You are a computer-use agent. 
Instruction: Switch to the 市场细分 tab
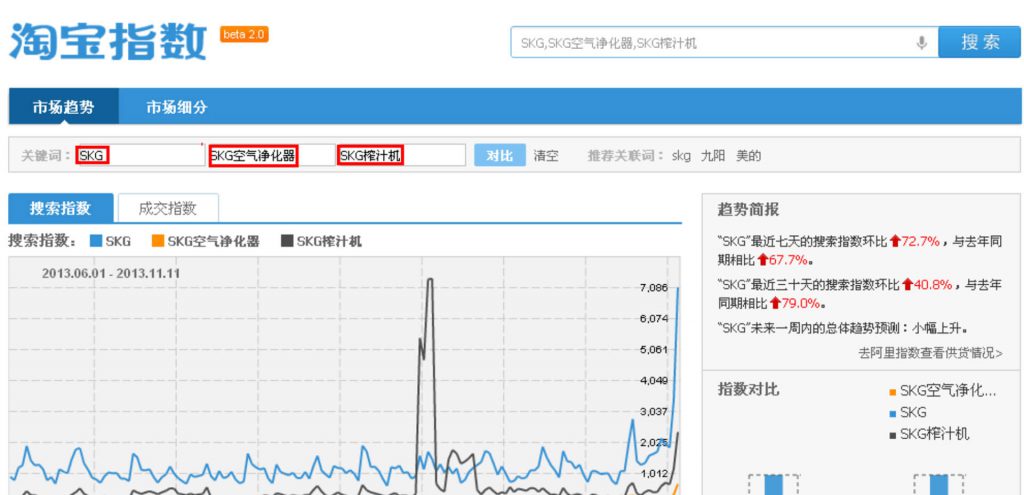(176, 107)
